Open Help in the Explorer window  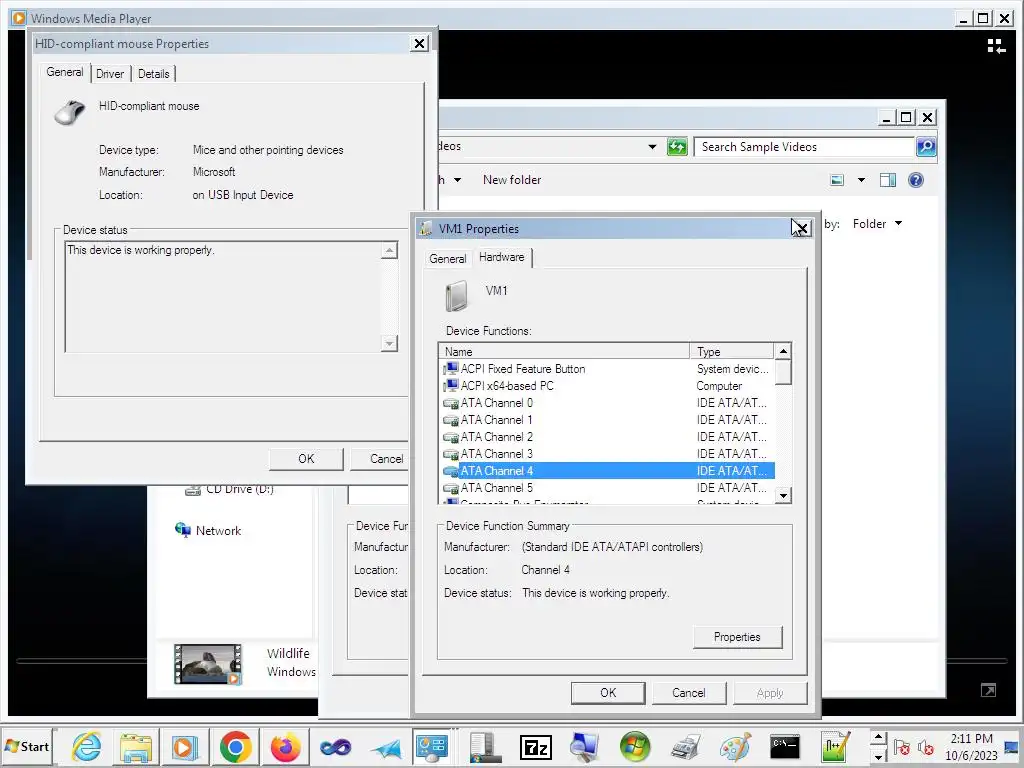click(916, 180)
